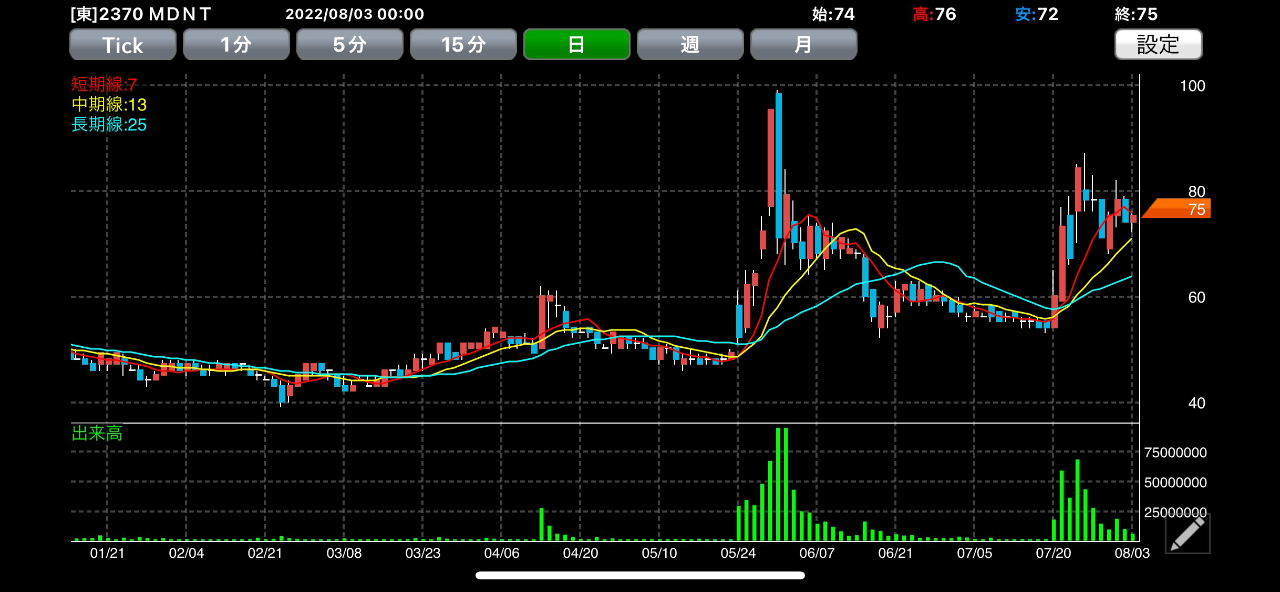Click the 40 price axis label
The width and height of the screenshot is (1280, 592).
pyautogui.click(x=1196, y=403)
